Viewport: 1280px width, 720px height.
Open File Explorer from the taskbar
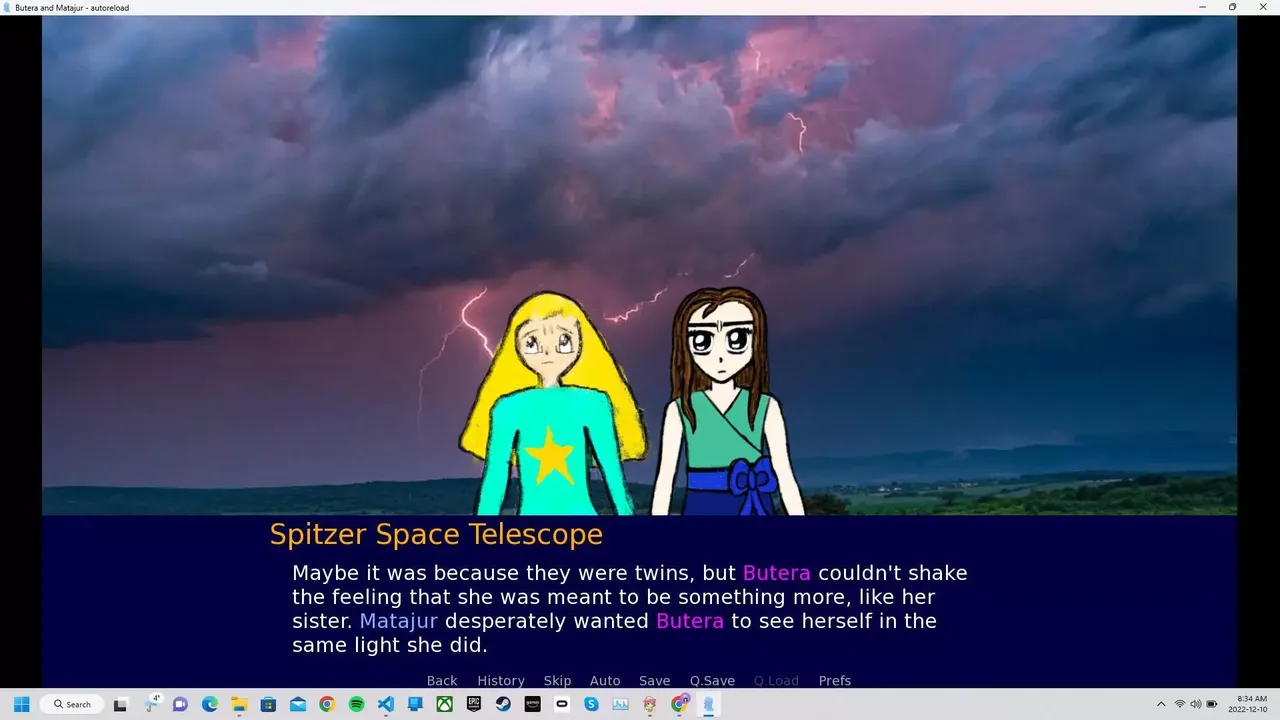(239, 704)
